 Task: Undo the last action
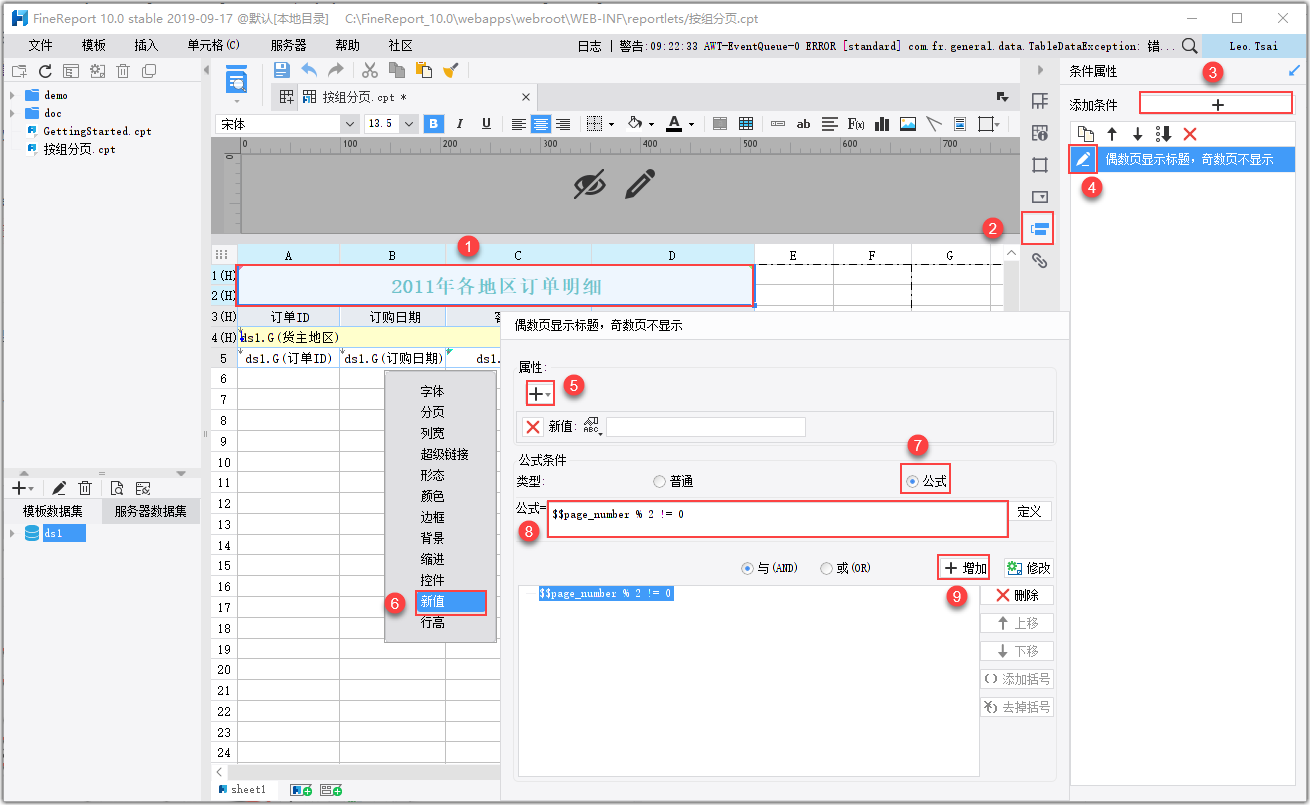pyautogui.click(x=309, y=70)
